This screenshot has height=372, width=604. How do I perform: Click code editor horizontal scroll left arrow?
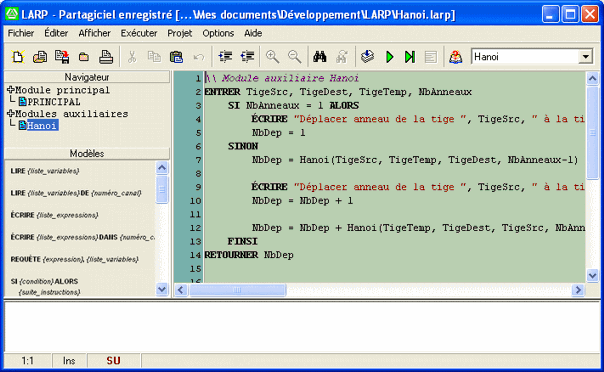coord(181,290)
